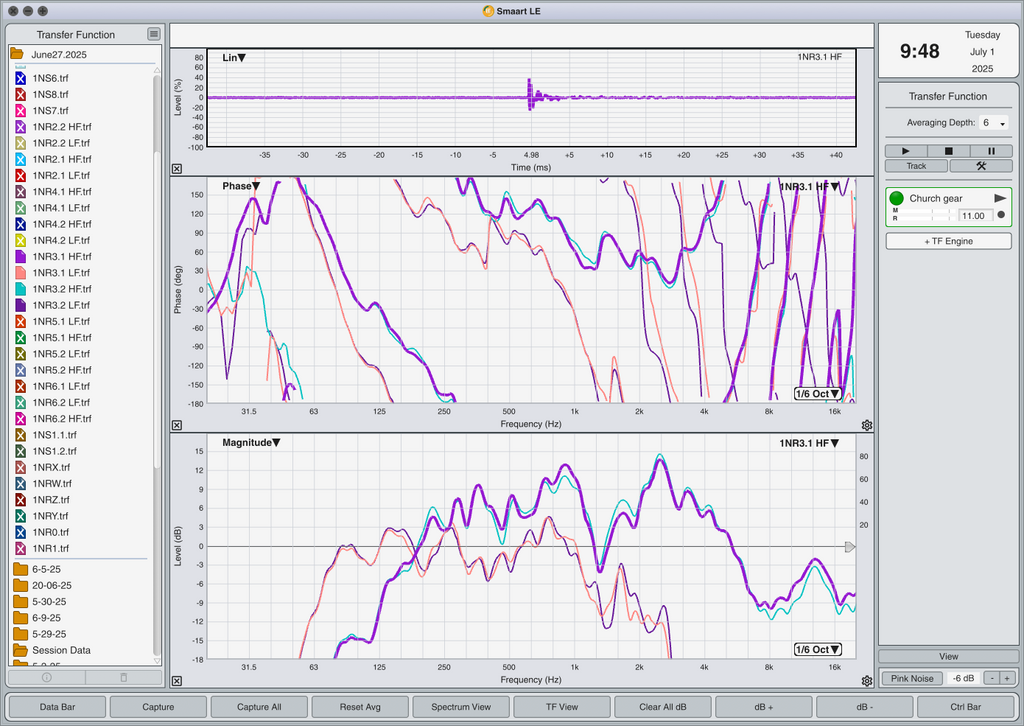Open the 6-5-25 session folder
This screenshot has width=1024, height=726.
coord(46,569)
